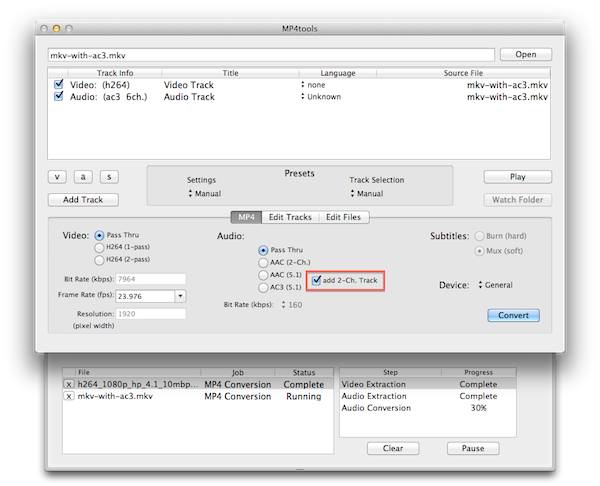Click the Language column header
The width and height of the screenshot is (600, 486).
click(x=338, y=73)
